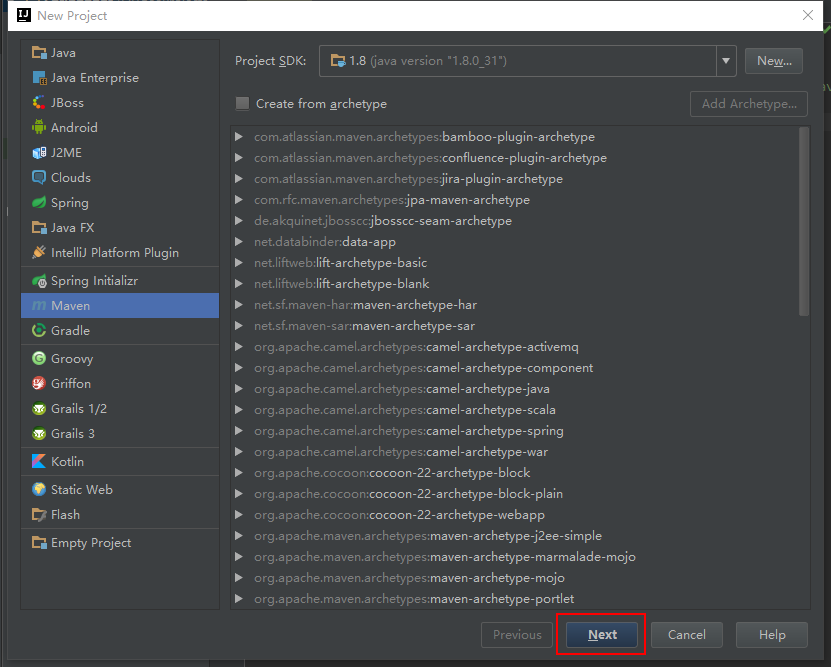Select the Kotlin icon
The height and width of the screenshot is (667, 831).
[39, 461]
